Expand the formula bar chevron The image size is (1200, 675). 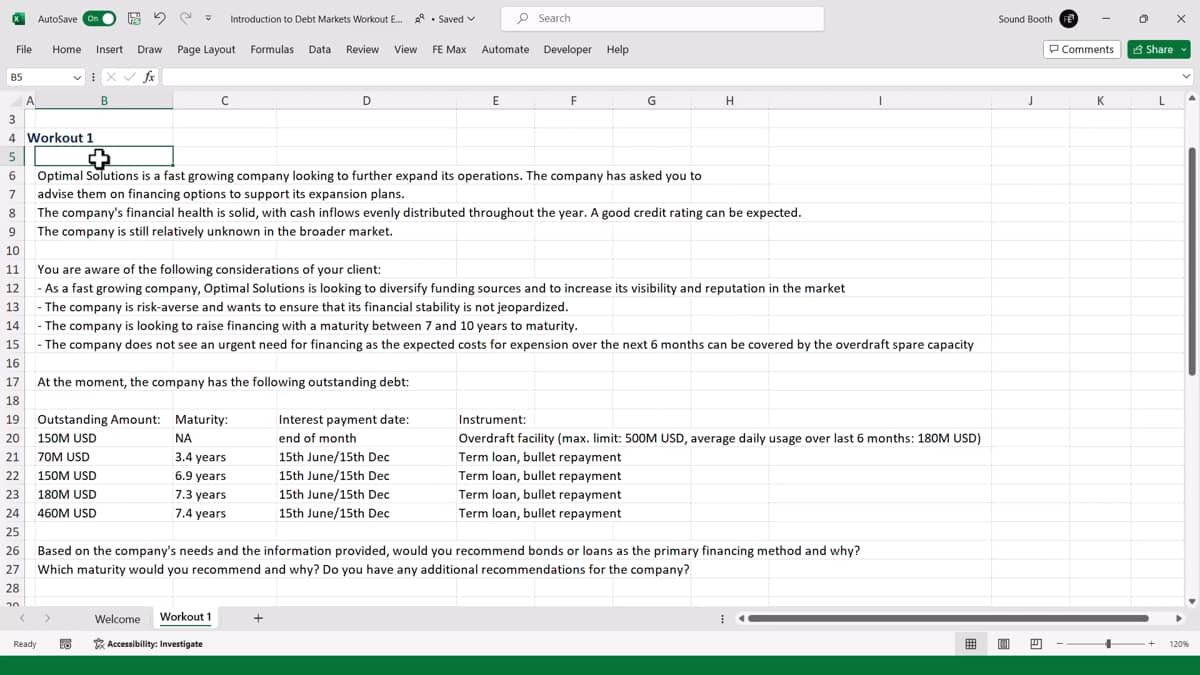coord(1187,77)
